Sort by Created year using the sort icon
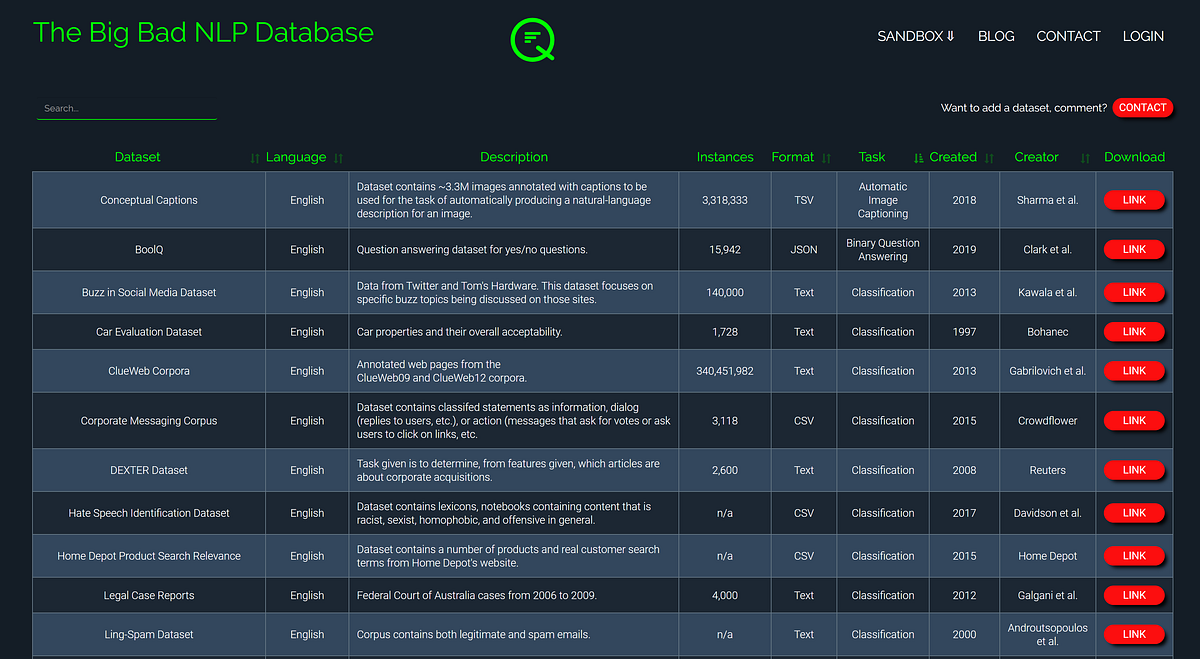 pyautogui.click(x=917, y=158)
